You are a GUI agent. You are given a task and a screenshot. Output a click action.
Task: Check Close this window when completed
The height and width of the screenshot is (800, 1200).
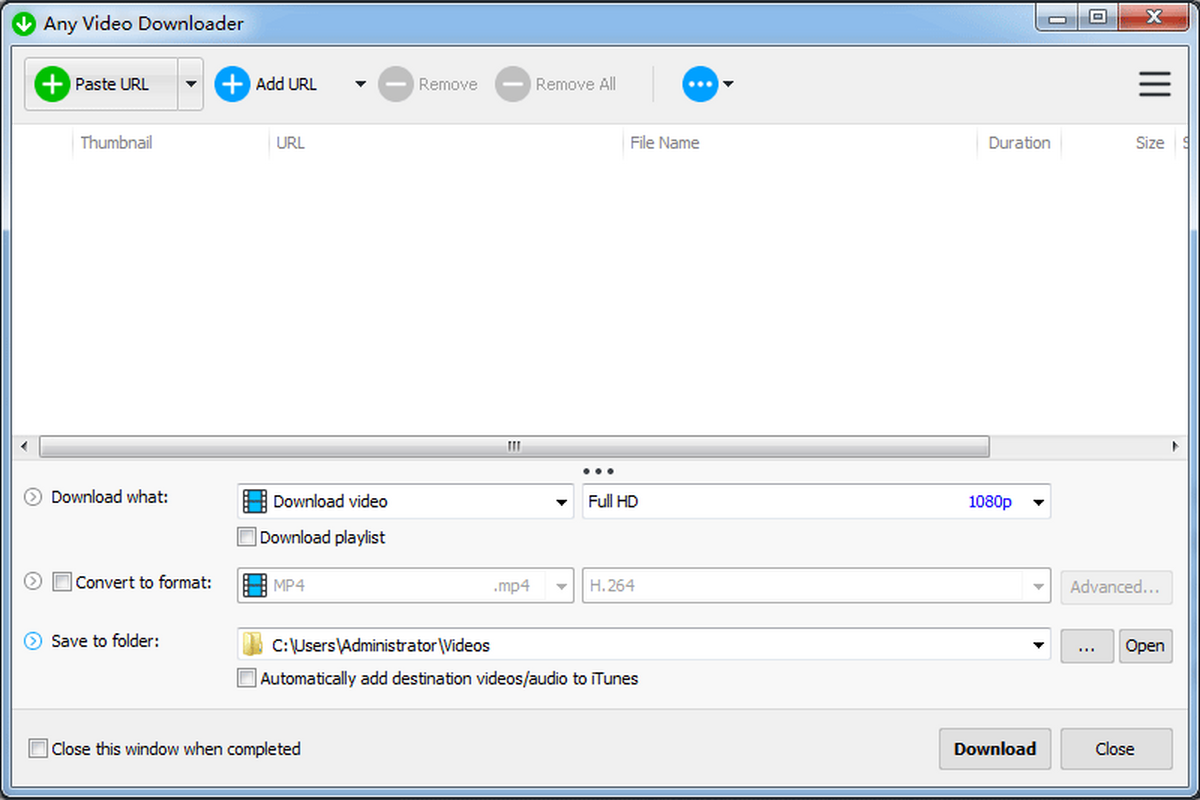pyautogui.click(x=38, y=748)
